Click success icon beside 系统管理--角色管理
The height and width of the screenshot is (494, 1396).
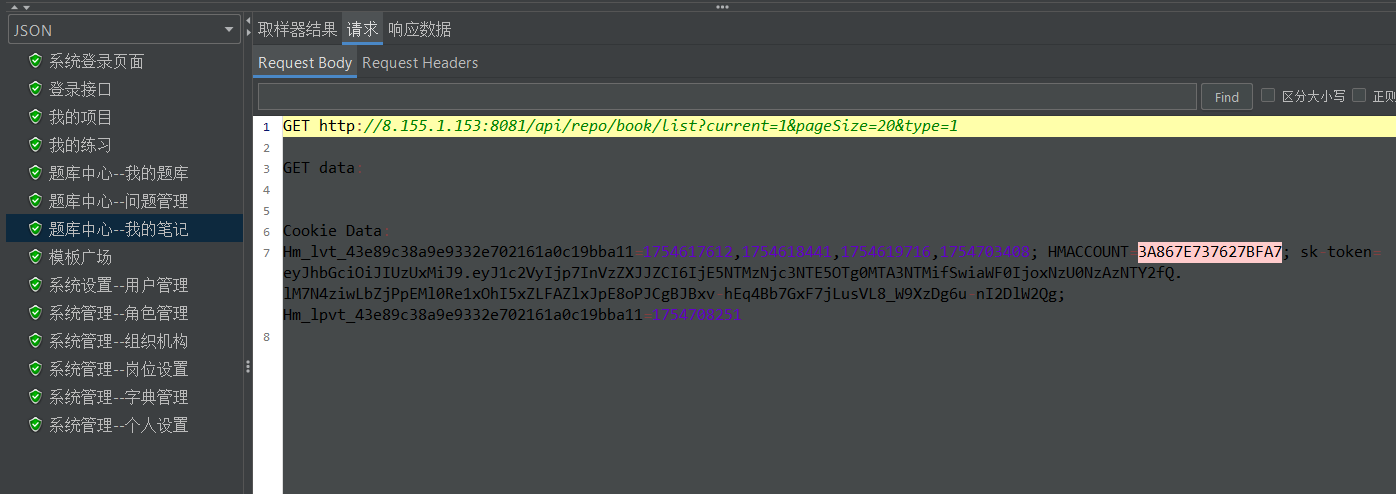point(35,313)
